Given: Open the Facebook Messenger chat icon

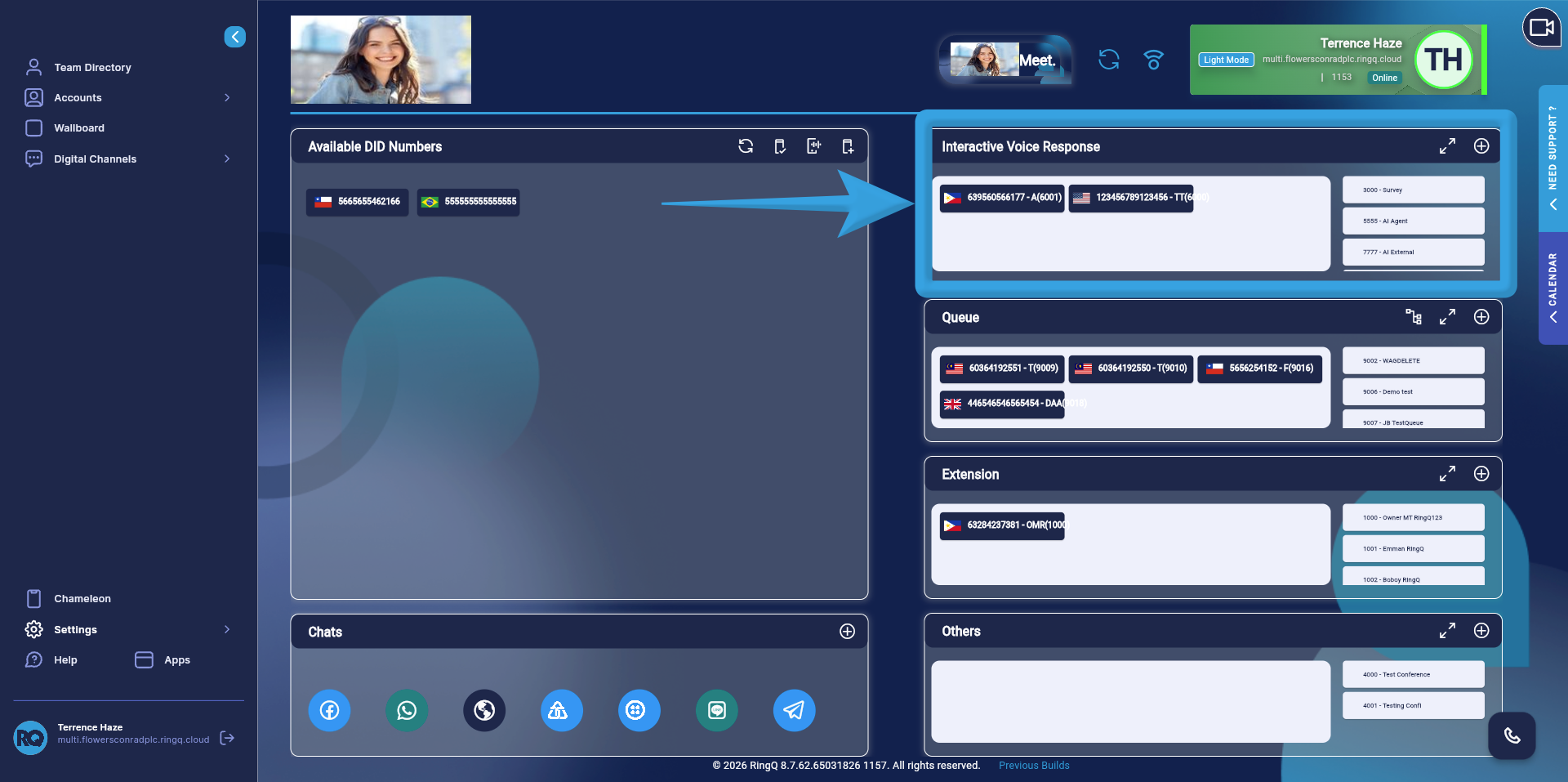Looking at the screenshot, I should [329, 710].
